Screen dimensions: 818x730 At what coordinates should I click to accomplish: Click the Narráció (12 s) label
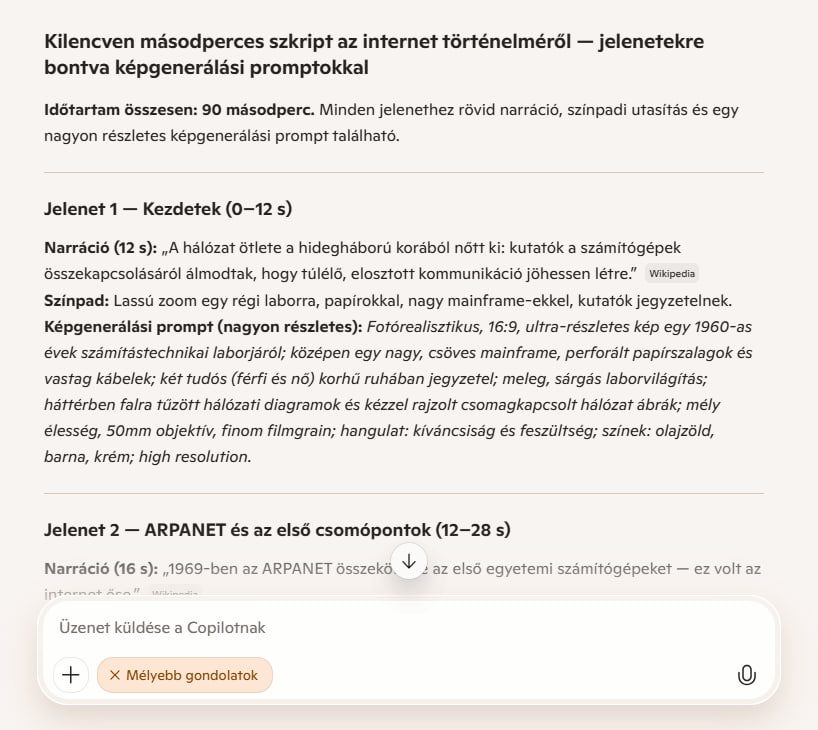100,247
